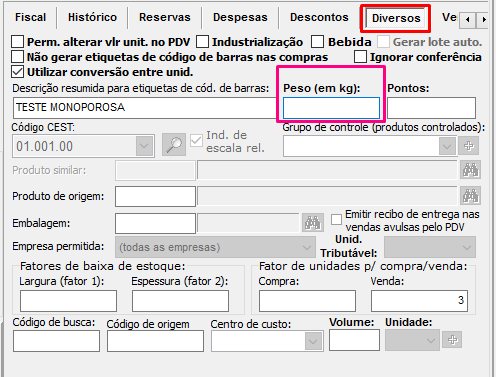Click Produto de origem code field
This screenshot has width=496, height=377.
tap(155, 196)
